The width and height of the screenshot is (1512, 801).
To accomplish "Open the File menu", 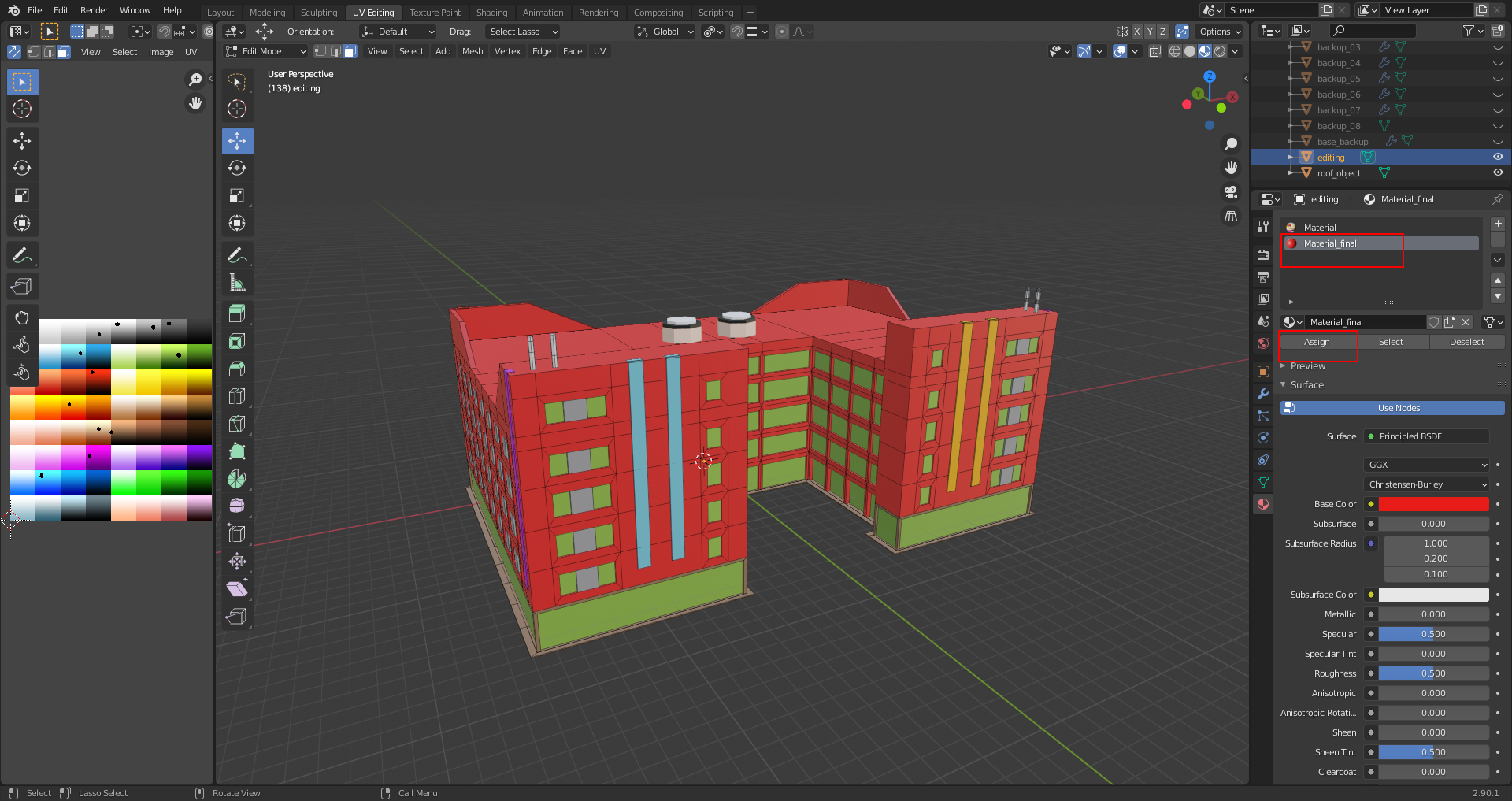I will coord(35,10).
